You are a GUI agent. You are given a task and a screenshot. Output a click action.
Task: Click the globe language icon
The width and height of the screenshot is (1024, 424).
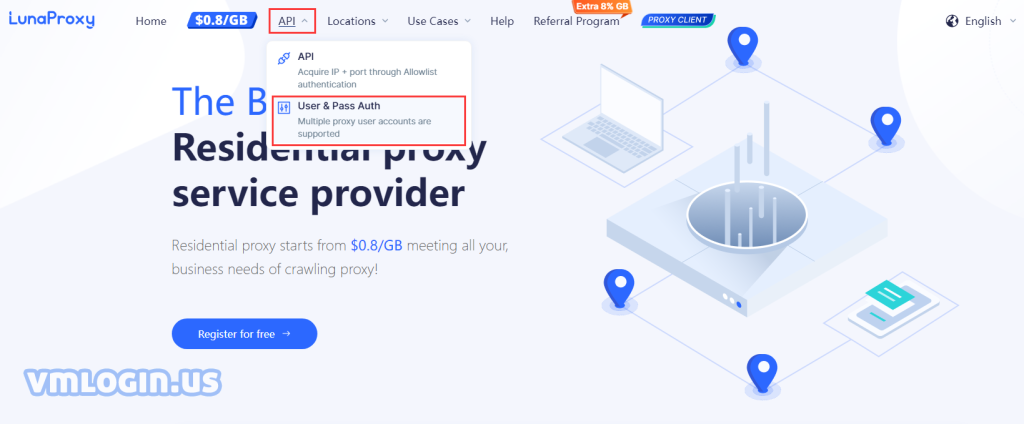tap(952, 21)
